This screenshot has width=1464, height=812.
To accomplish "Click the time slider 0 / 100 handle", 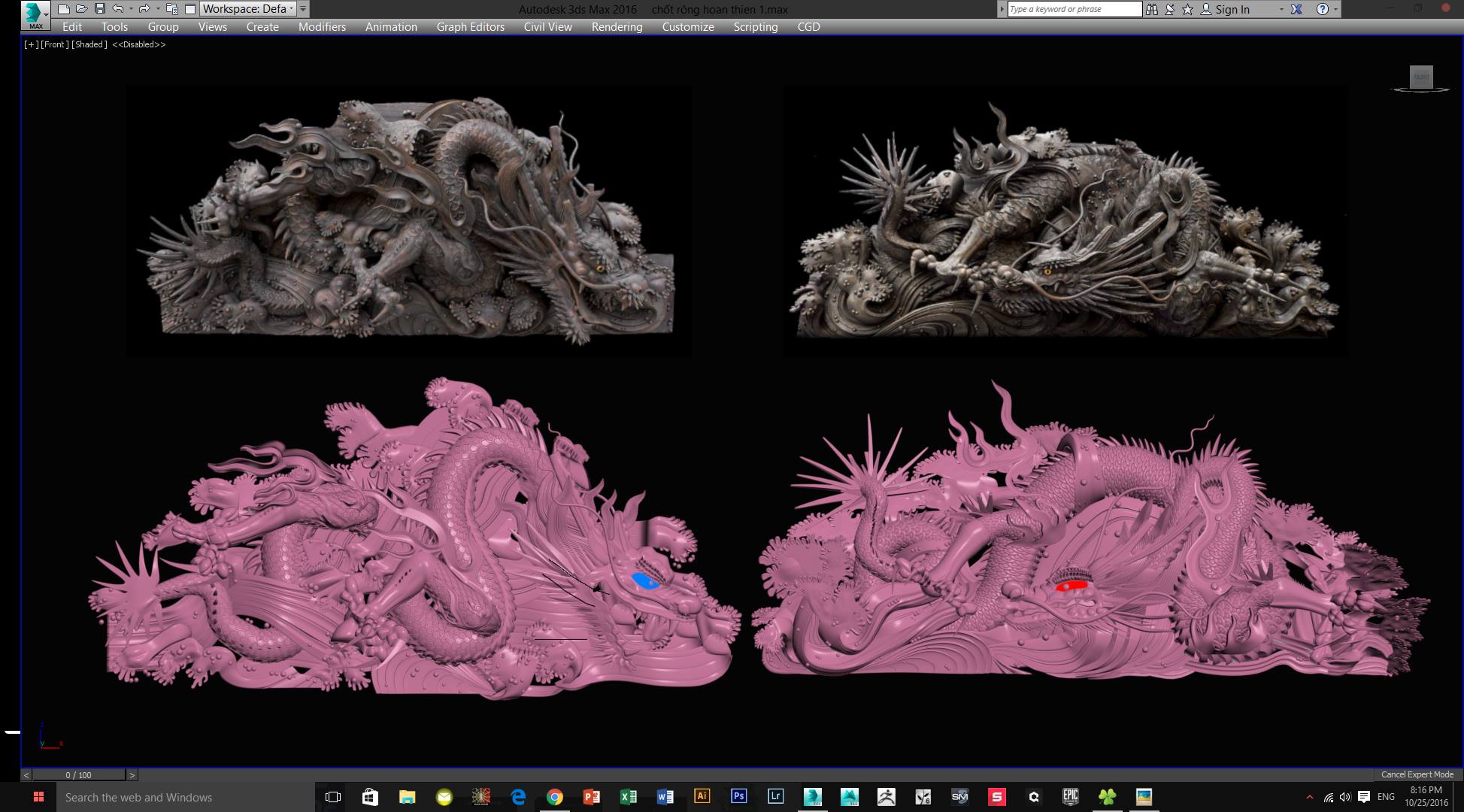I will point(78,774).
